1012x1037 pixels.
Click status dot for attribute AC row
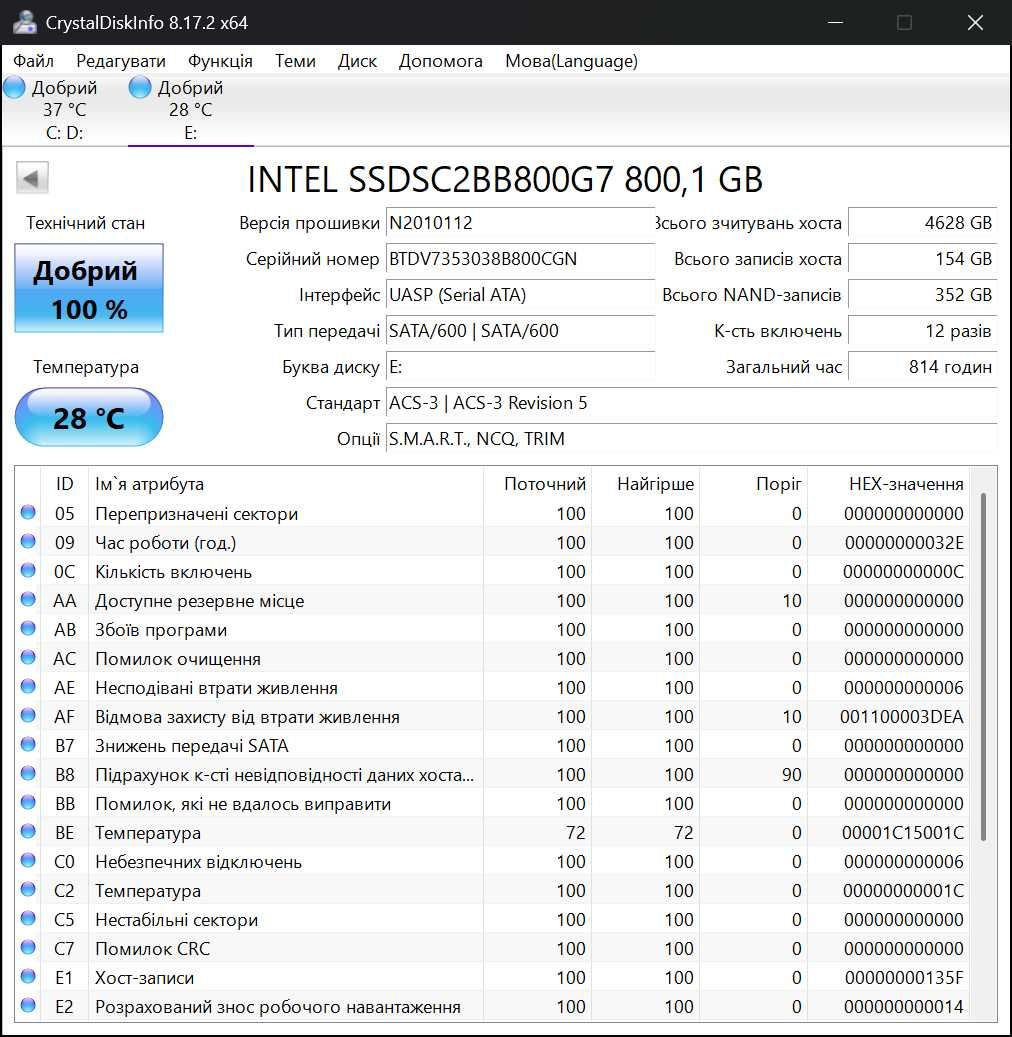point(28,658)
